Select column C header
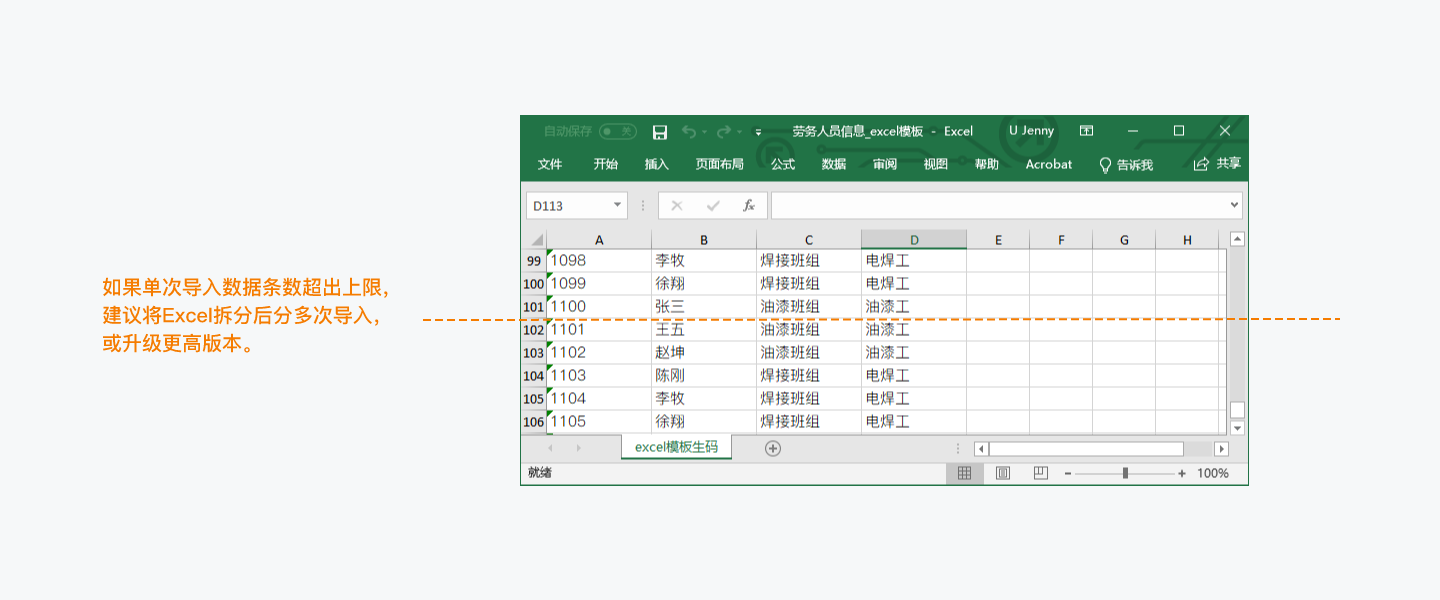 click(x=809, y=240)
